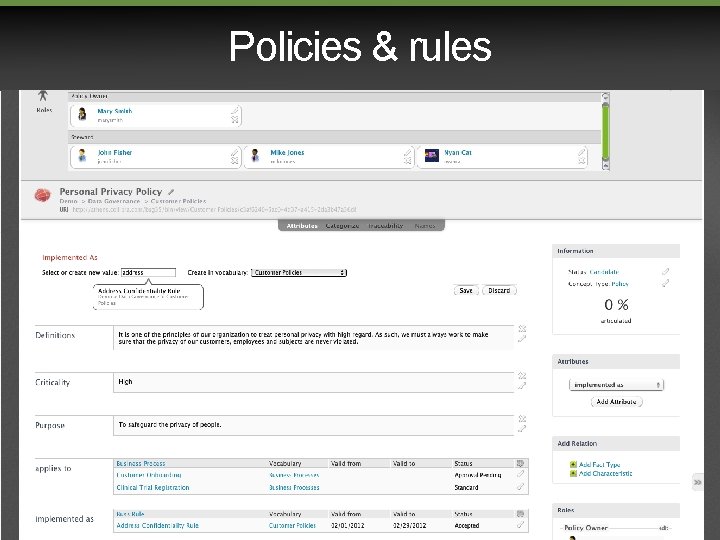
Task: Open John Fisher profile link
Action: point(115,152)
